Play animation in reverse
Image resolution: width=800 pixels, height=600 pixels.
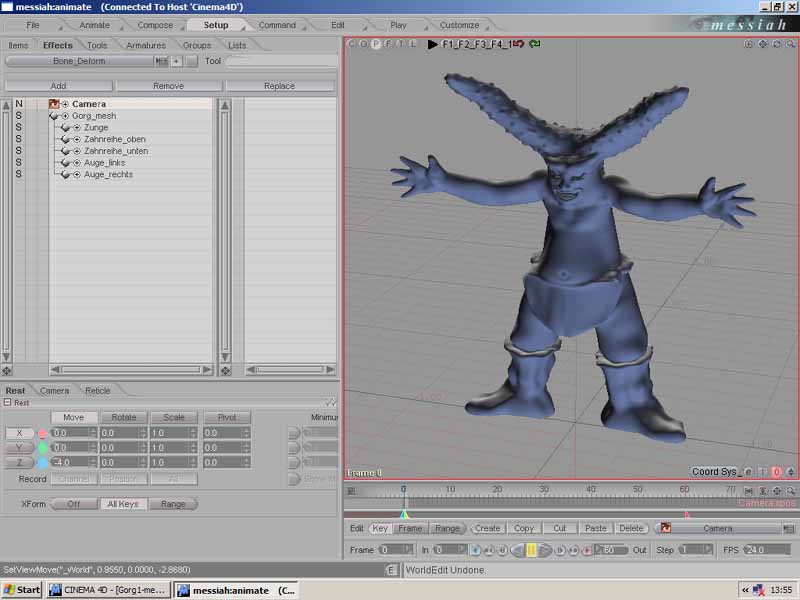[x=517, y=550]
